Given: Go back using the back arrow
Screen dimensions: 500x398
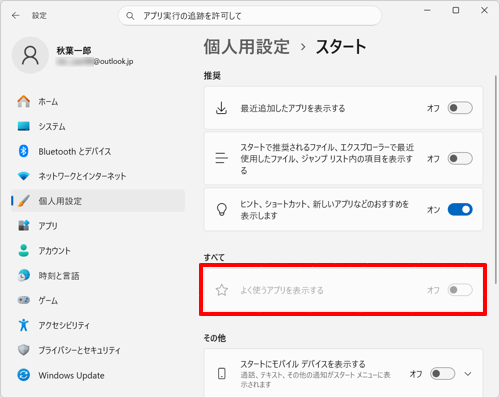Looking at the screenshot, I should [16, 16].
